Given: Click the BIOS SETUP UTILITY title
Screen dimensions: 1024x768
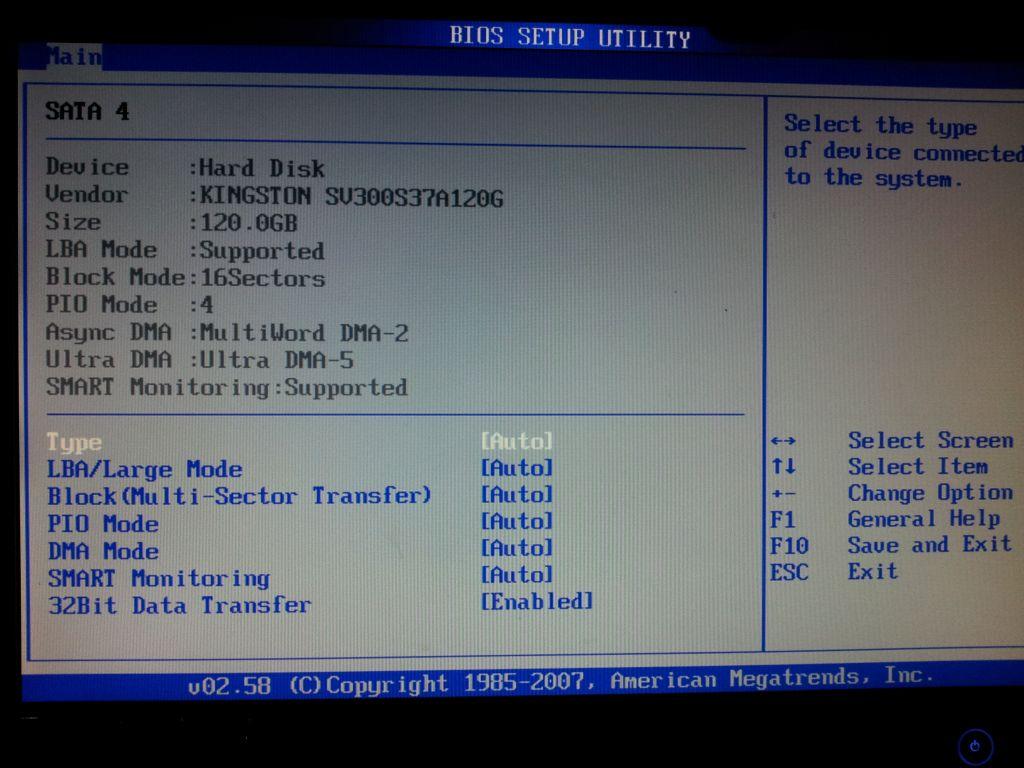Looking at the screenshot, I should click(569, 37).
